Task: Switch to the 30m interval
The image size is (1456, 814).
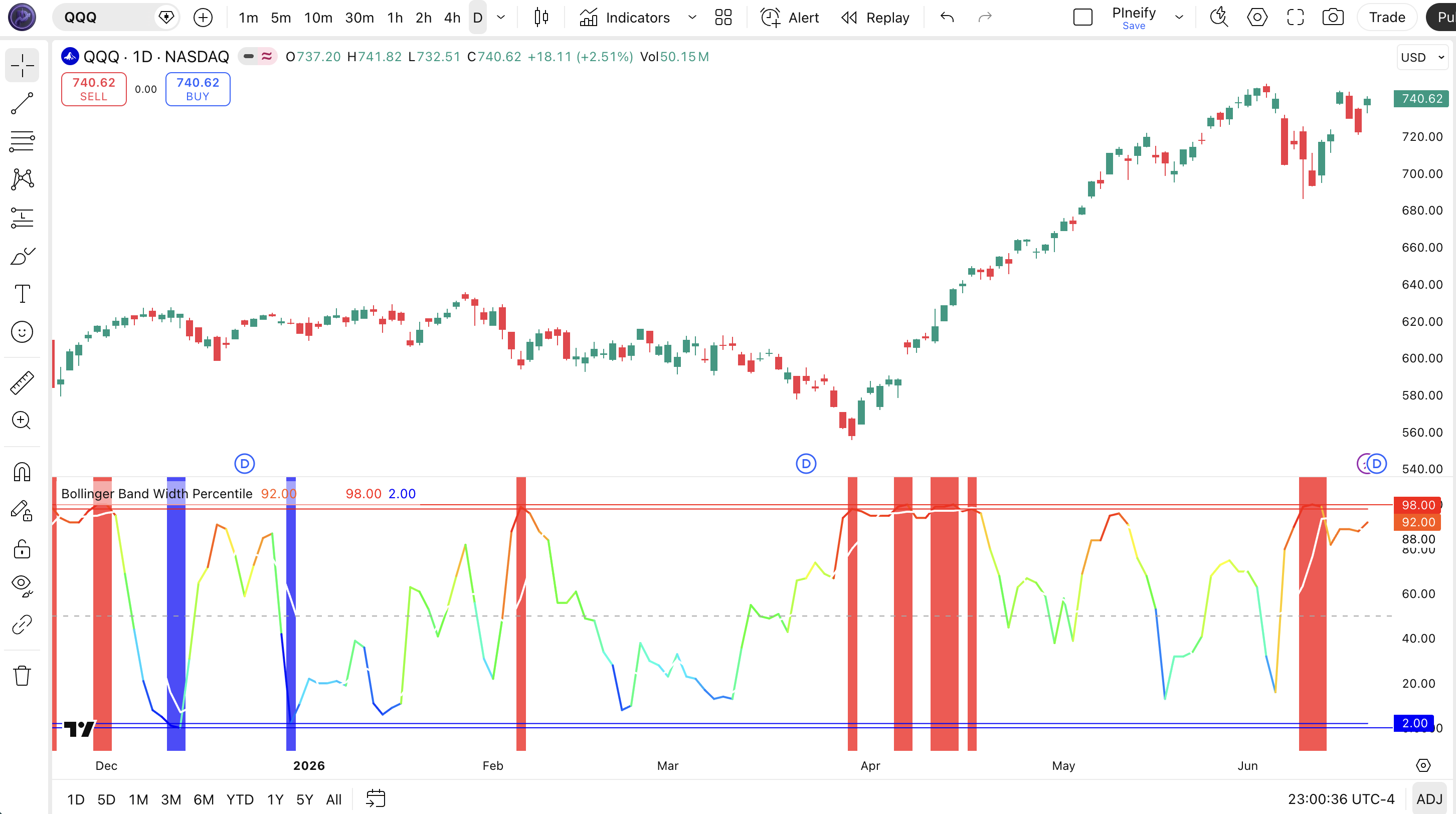Action: click(359, 18)
